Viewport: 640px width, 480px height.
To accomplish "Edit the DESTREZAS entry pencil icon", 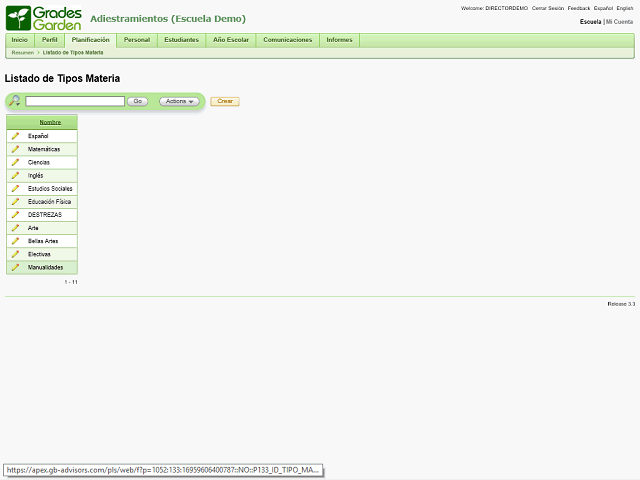I will (16, 214).
